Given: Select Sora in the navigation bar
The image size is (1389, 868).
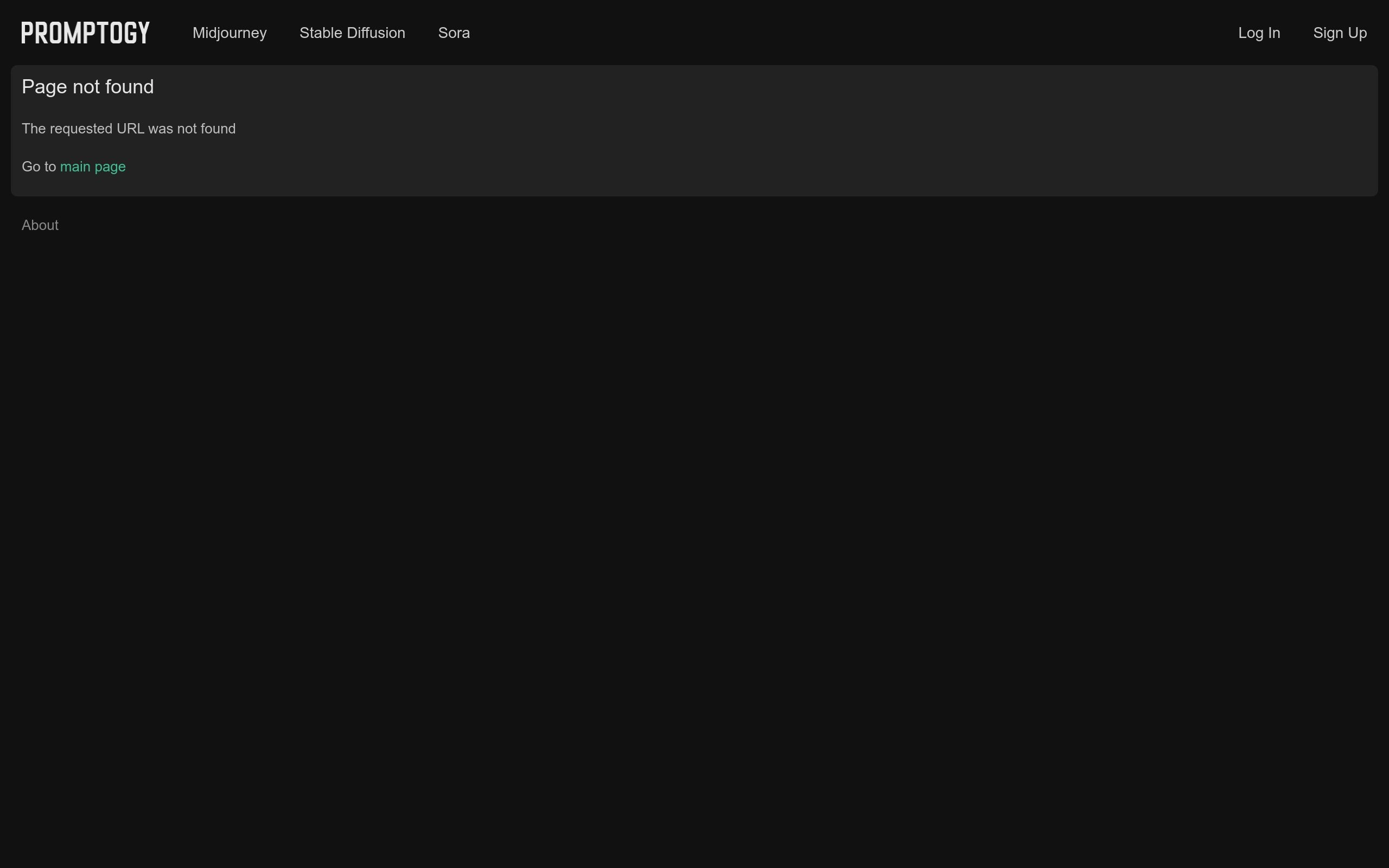Looking at the screenshot, I should (454, 33).
